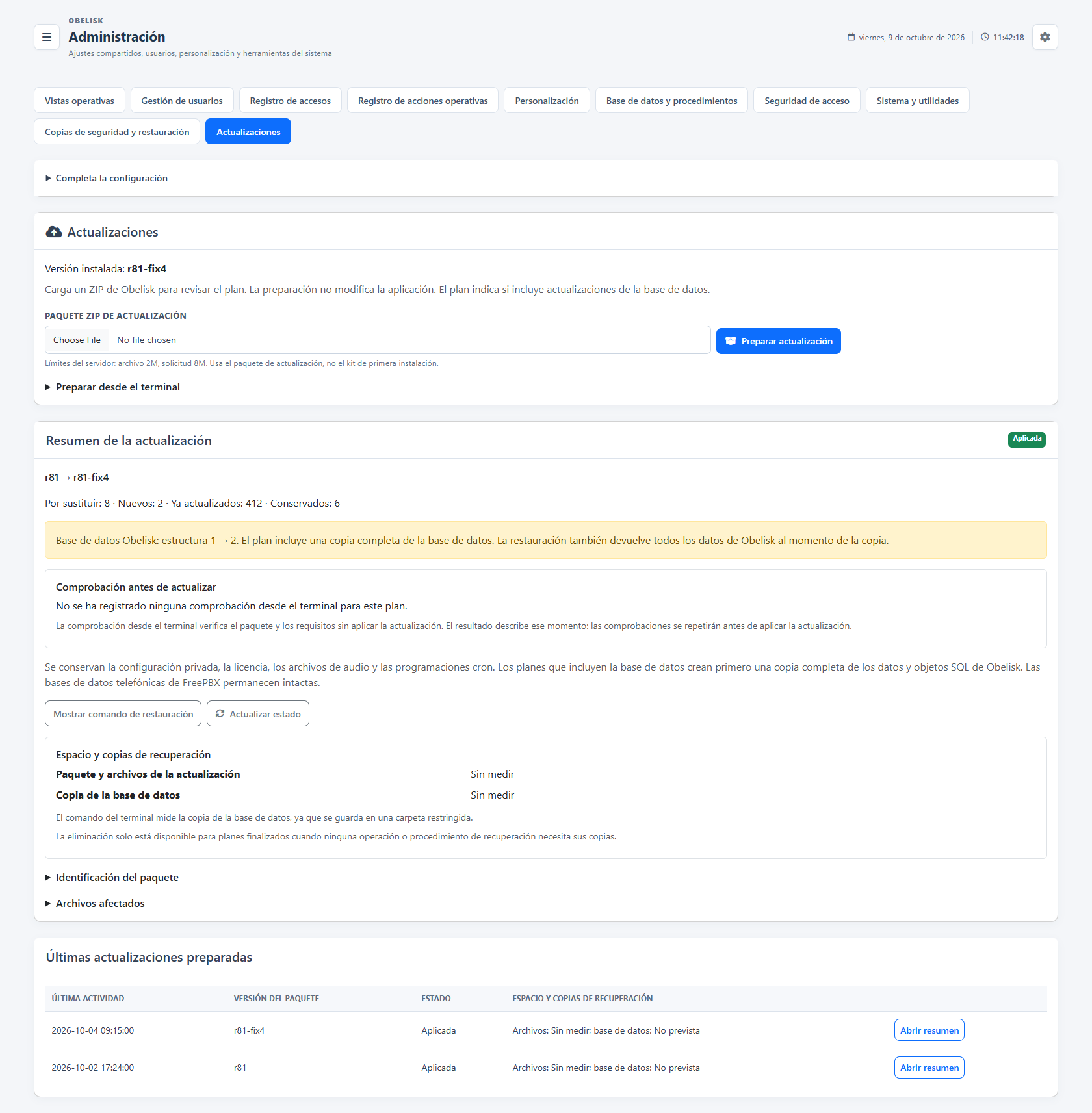Click 'r81 → r81-fix4' version text

click(x=77, y=477)
